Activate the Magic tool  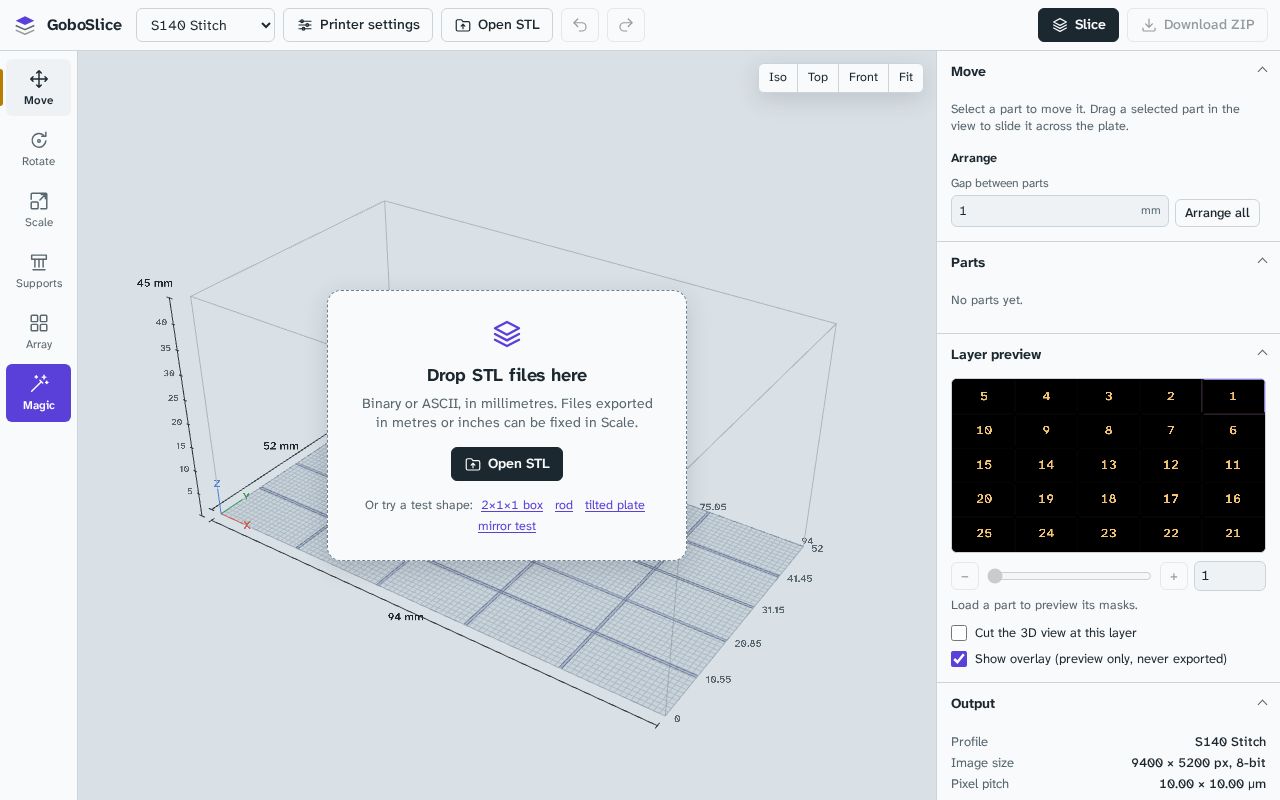38,392
